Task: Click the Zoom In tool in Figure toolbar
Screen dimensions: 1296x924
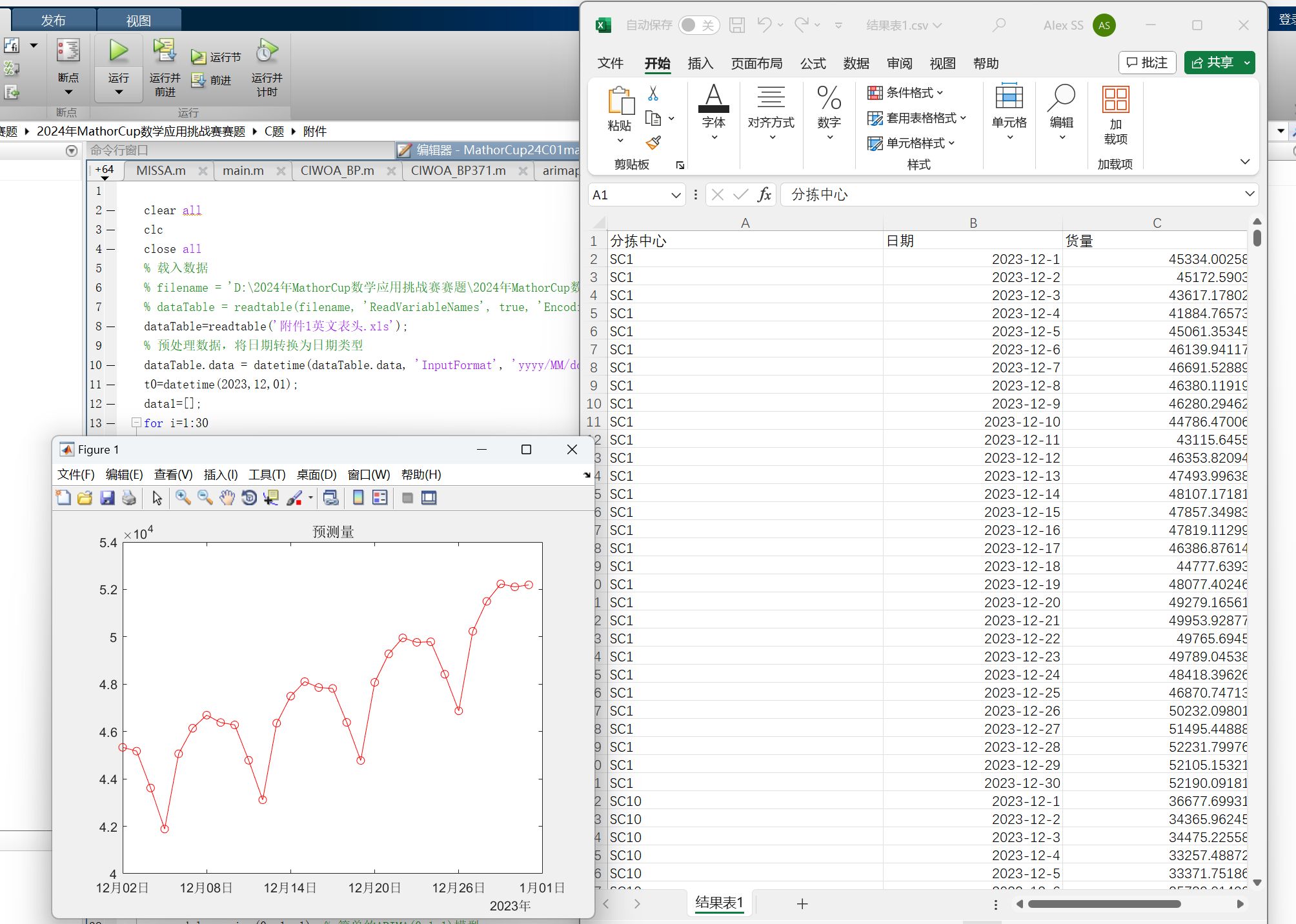Action: pyautogui.click(x=183, y=497)
